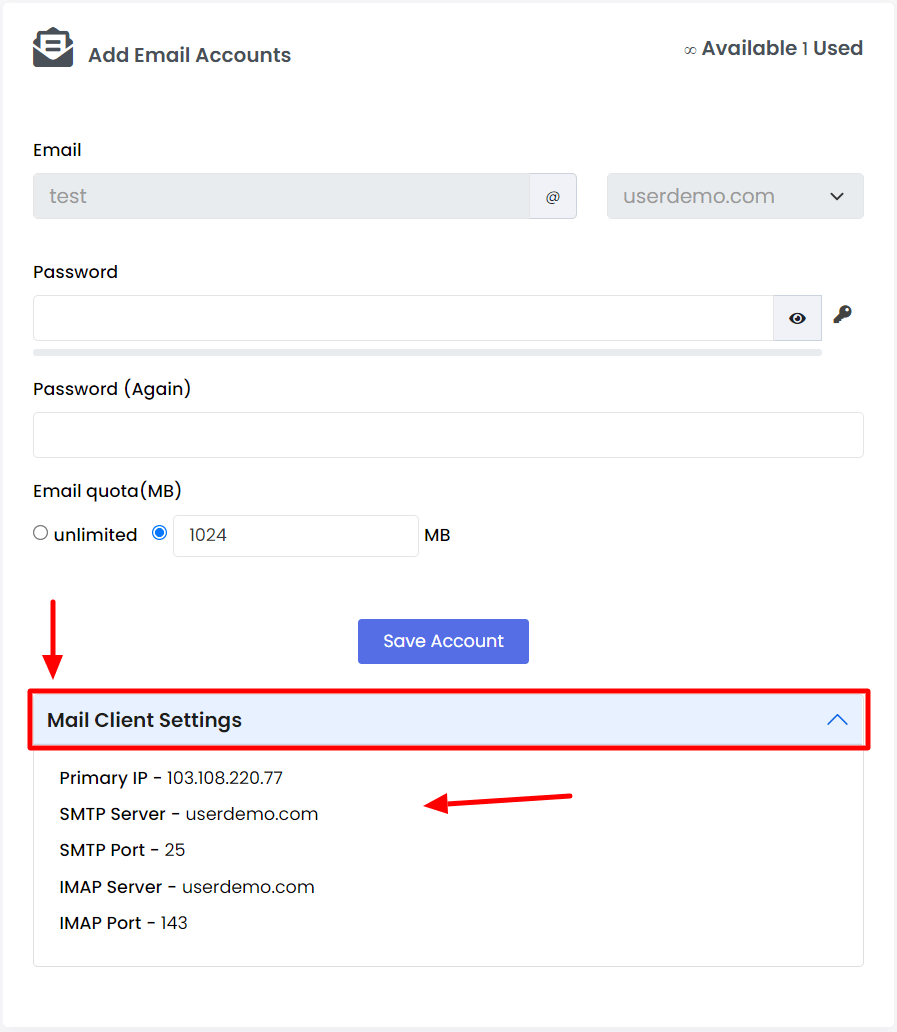
Task: Focus the Password input field
Action: click(x=403, y=319)
